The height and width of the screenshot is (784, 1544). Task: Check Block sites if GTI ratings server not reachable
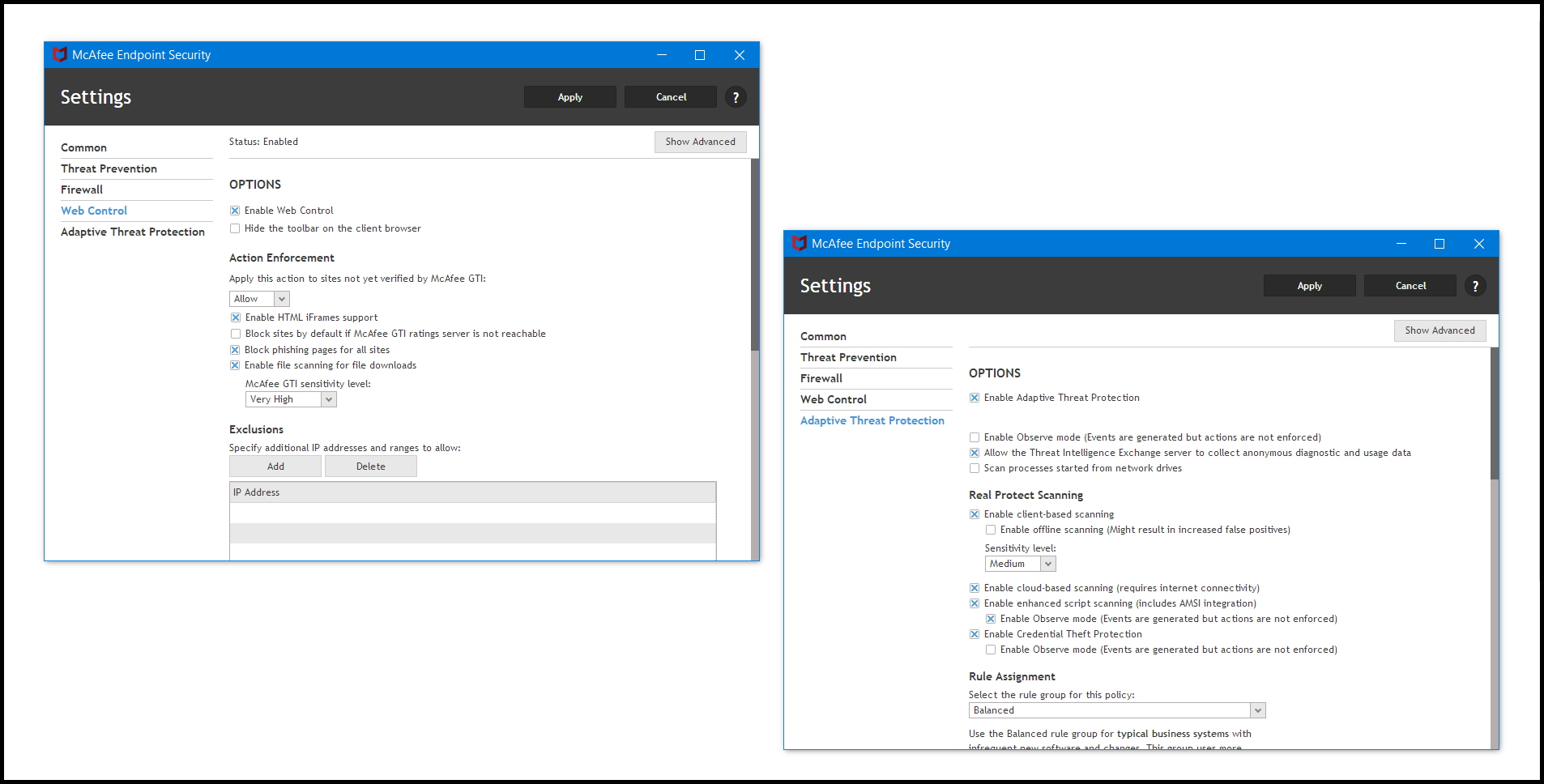click(x=236, y=334)
